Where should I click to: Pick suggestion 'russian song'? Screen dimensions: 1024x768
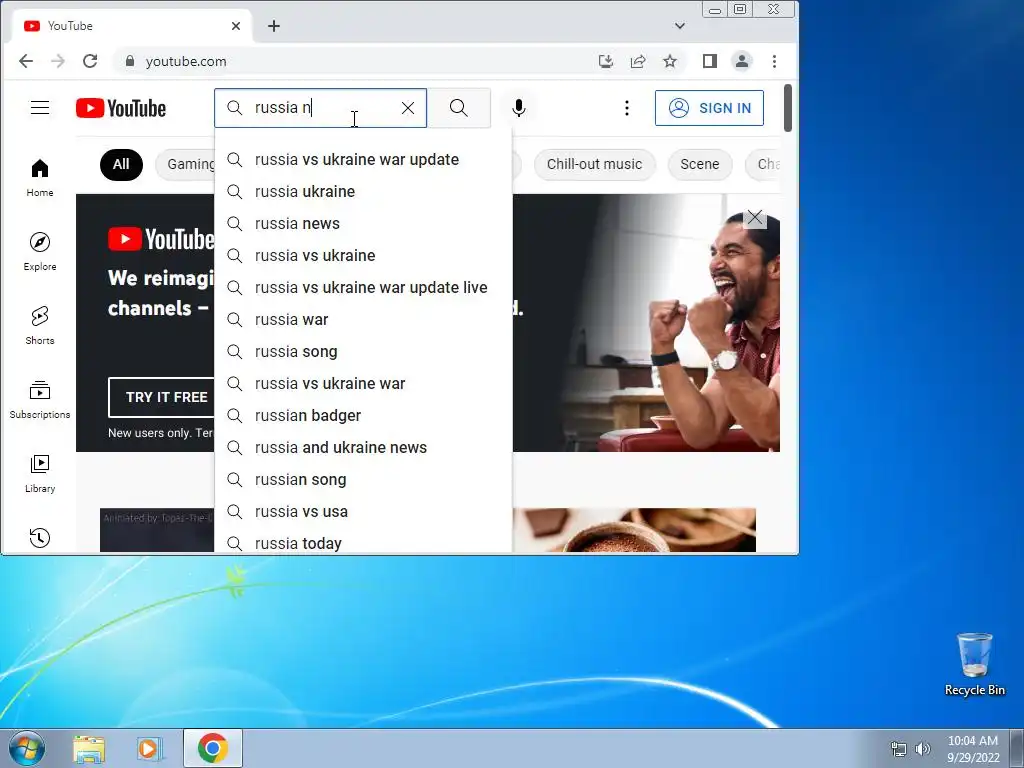click(363, 480)
